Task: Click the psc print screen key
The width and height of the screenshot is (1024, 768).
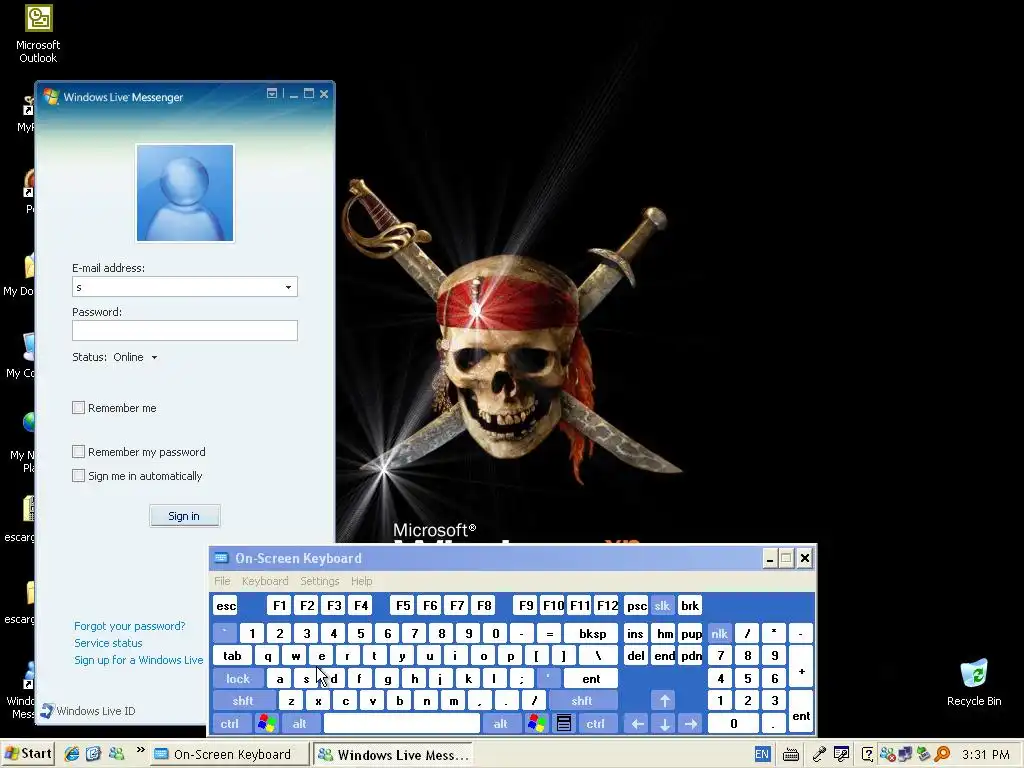Action: pyautogui.click(x=637, y=605)
